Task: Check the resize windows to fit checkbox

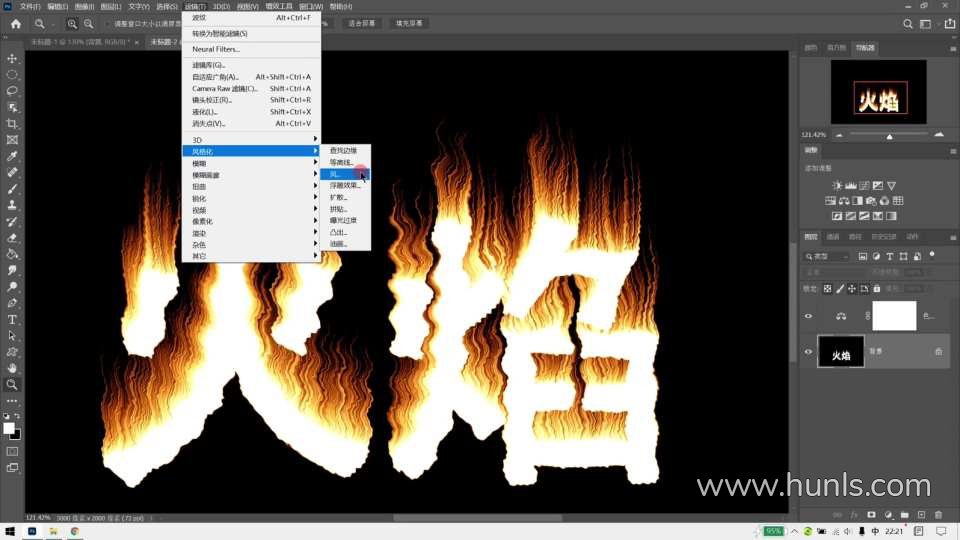Action: point(107,24)
